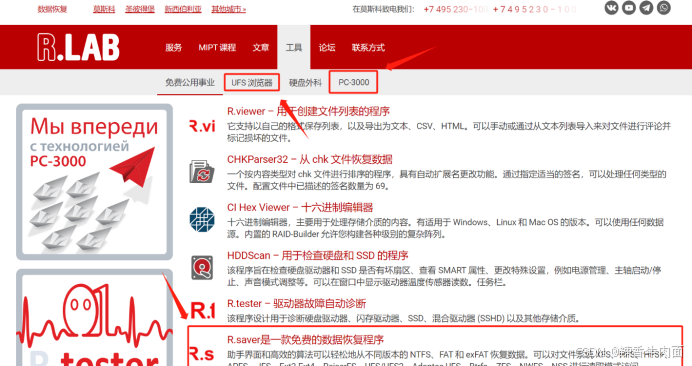
Task: Click the 数据恢复 link at top
Action: click(x=52, y=9)
